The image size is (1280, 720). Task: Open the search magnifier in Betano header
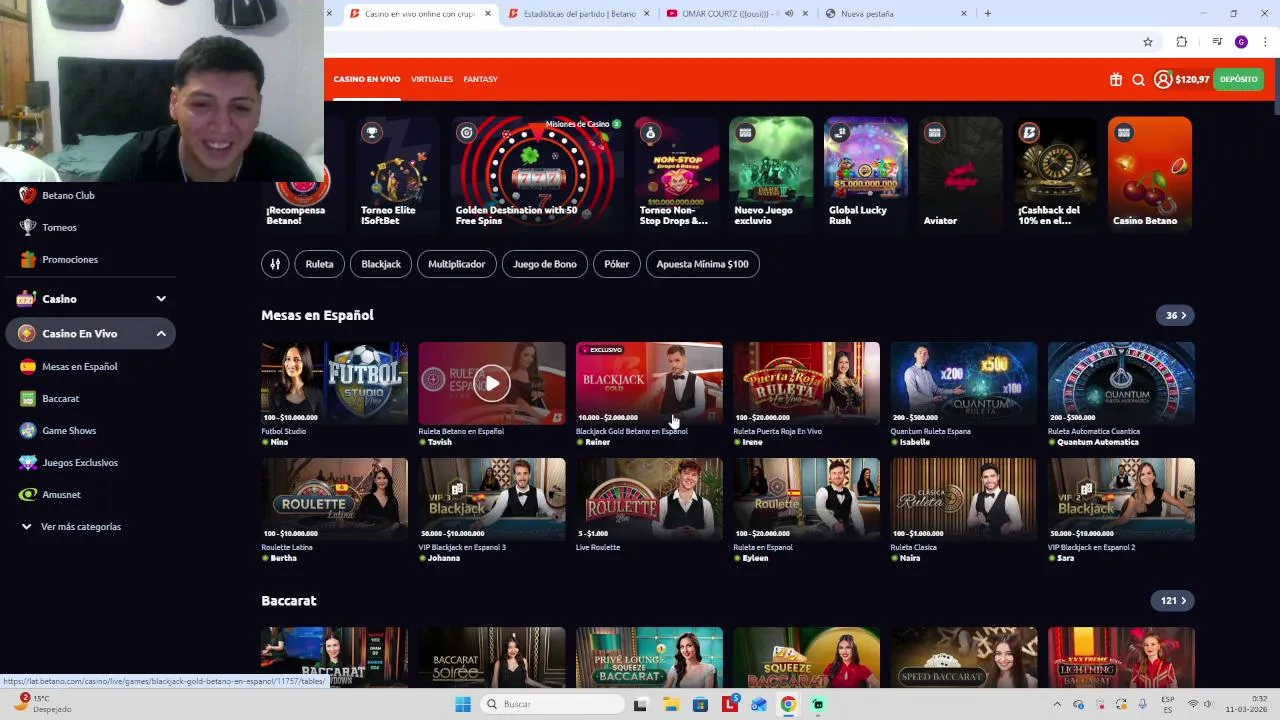tap(1138, 79)
